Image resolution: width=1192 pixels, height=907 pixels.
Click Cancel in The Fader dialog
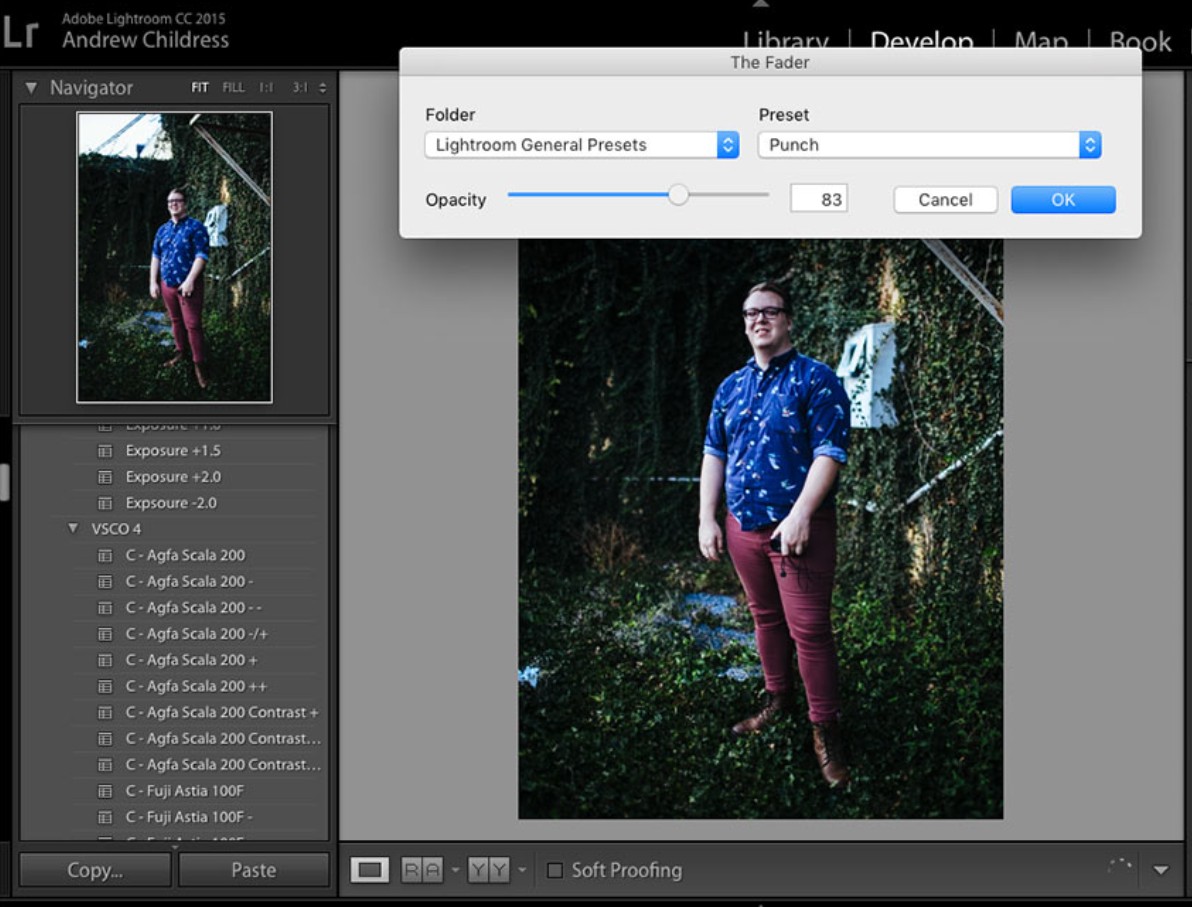click(945, 200)
